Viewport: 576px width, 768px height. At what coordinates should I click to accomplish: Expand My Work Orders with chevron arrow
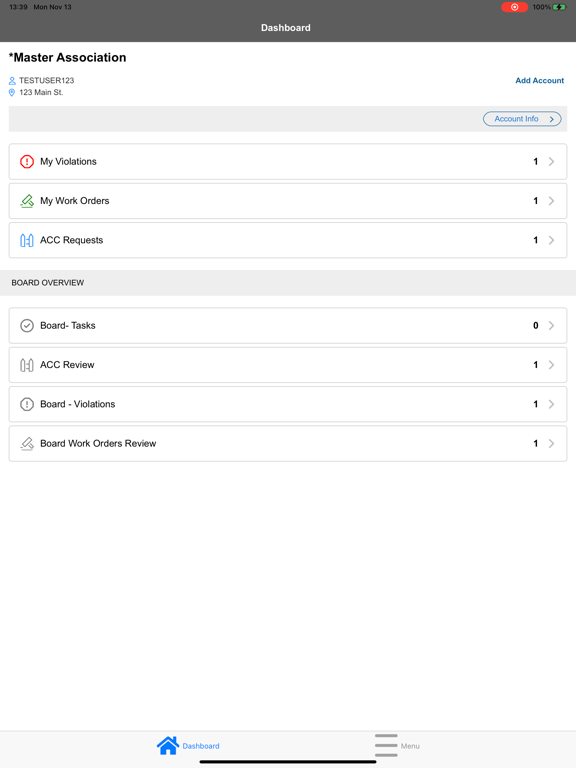coord(552,201)
